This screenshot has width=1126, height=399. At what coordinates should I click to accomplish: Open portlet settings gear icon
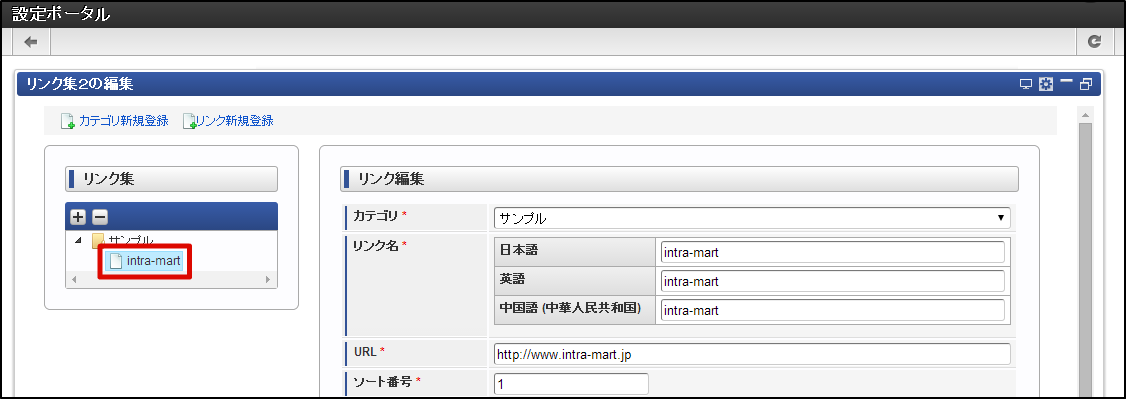[x=1046, y=85]
